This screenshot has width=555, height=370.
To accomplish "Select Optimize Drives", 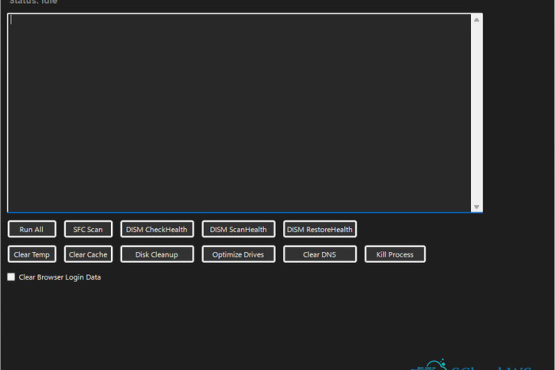I will click(x=238, y=254).
